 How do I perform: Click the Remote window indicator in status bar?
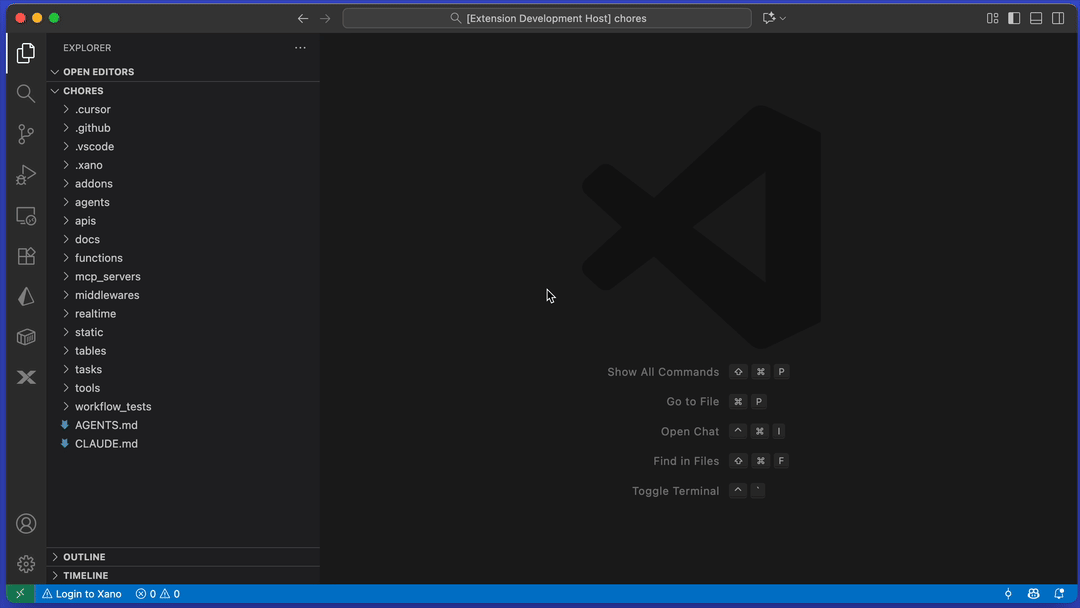tap(20, 594)
